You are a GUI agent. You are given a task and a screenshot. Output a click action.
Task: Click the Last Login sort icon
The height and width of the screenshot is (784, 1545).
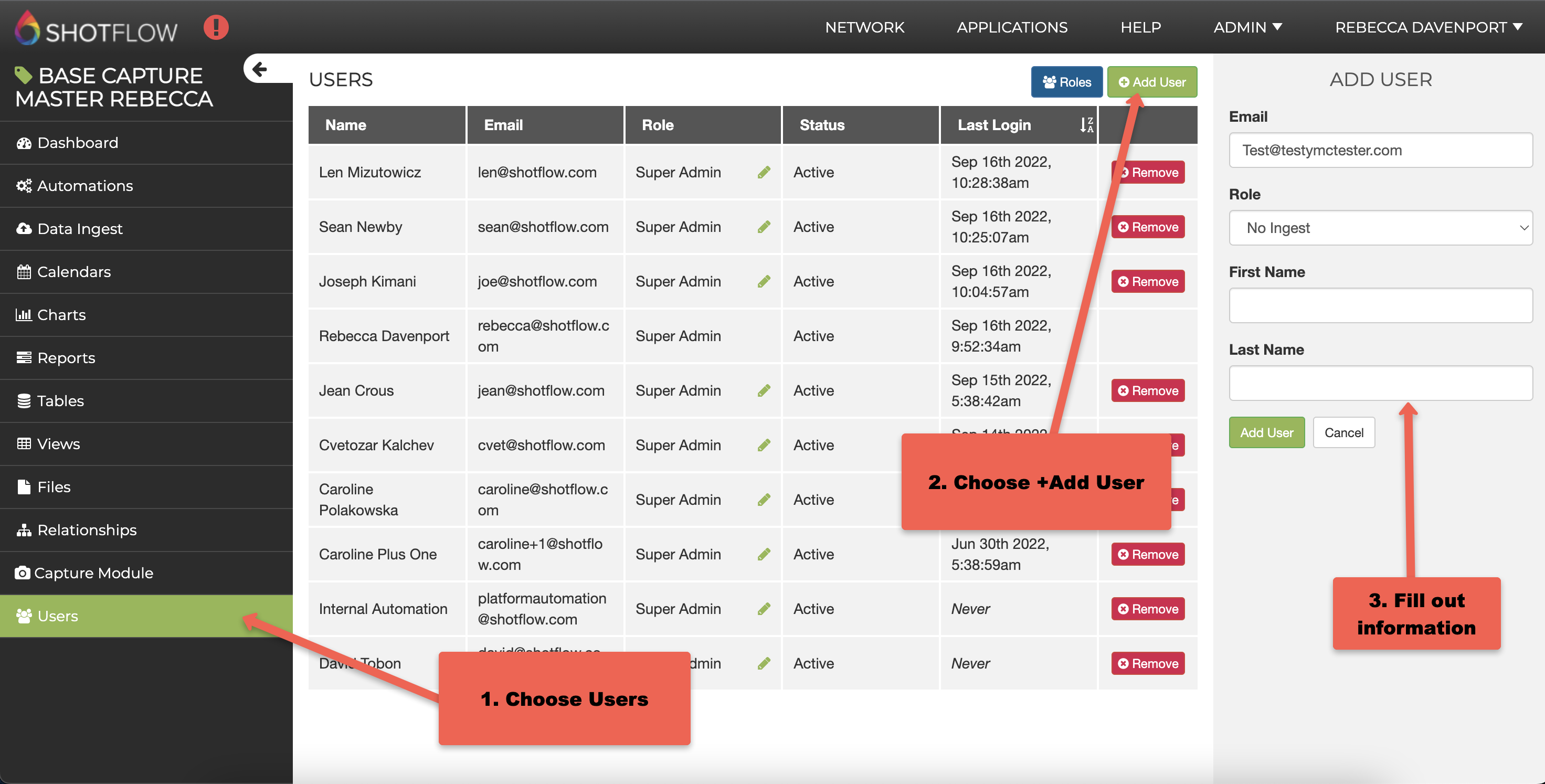[1086, 125]
